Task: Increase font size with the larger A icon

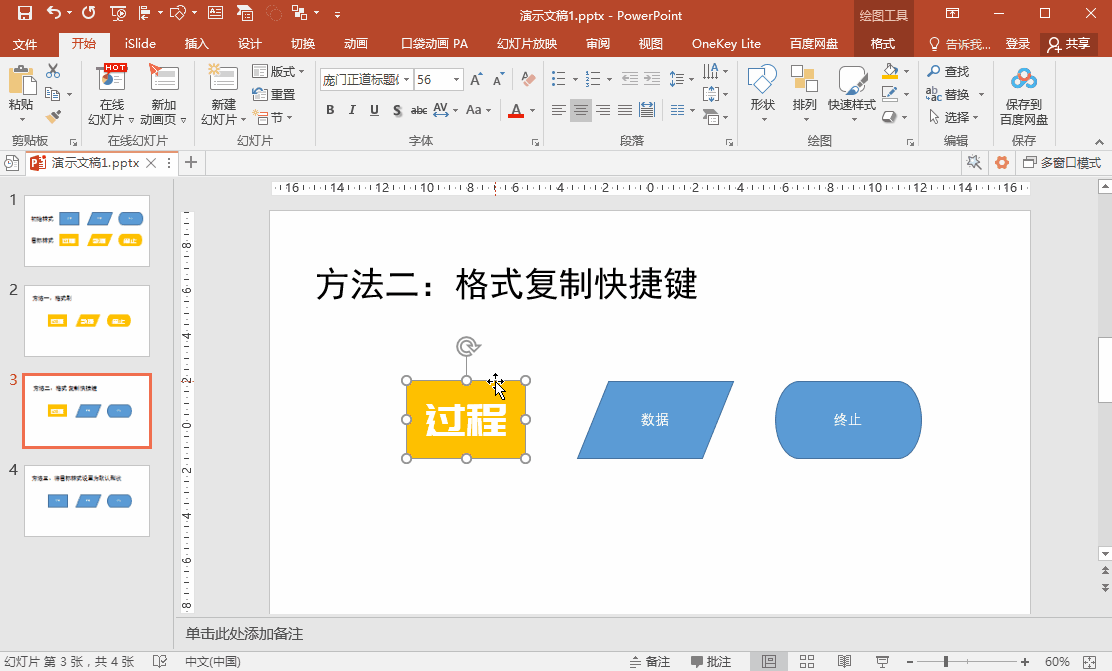Action: pyautogui.click(x=476, y=79)
